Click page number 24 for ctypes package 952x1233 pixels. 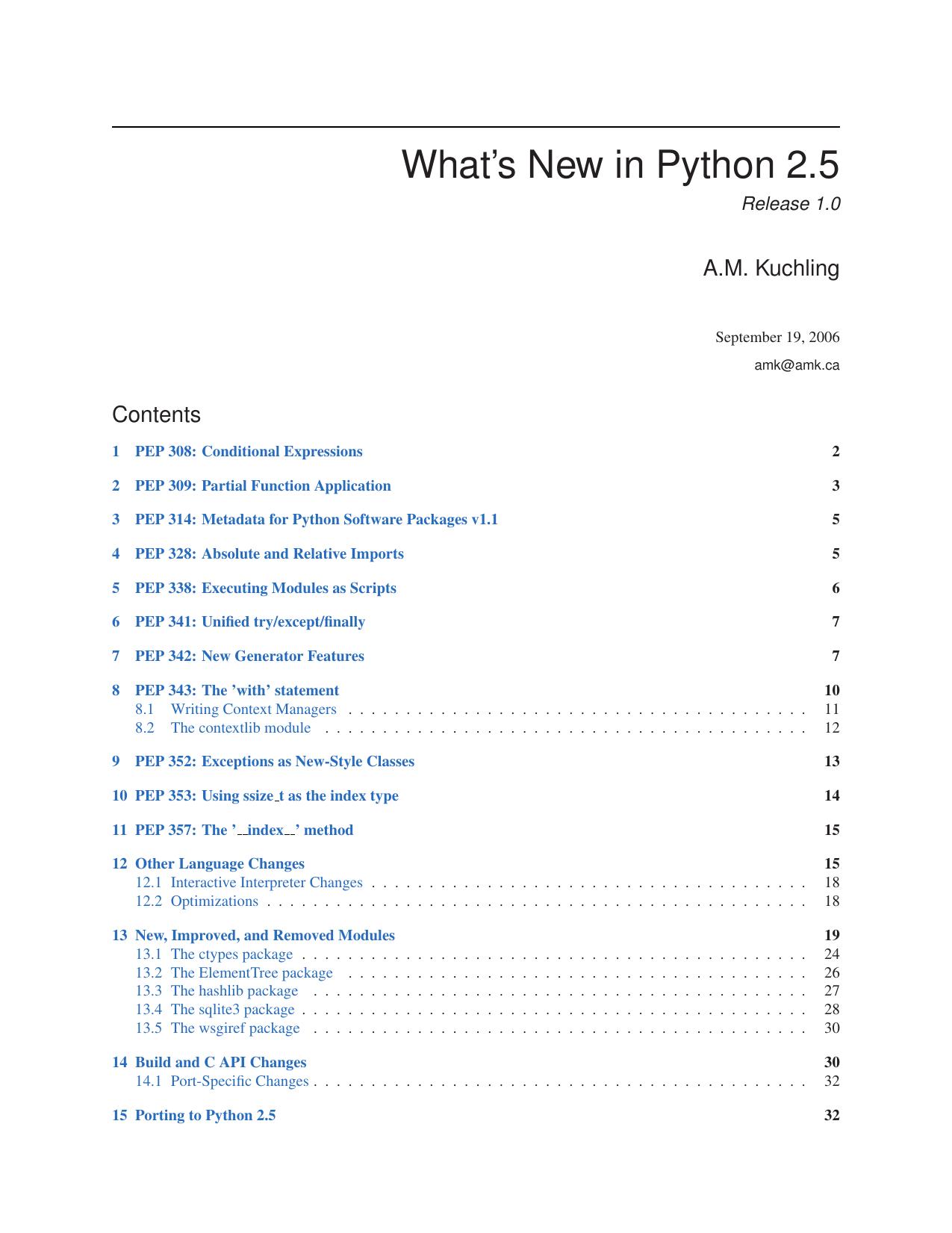coord(832,954)
